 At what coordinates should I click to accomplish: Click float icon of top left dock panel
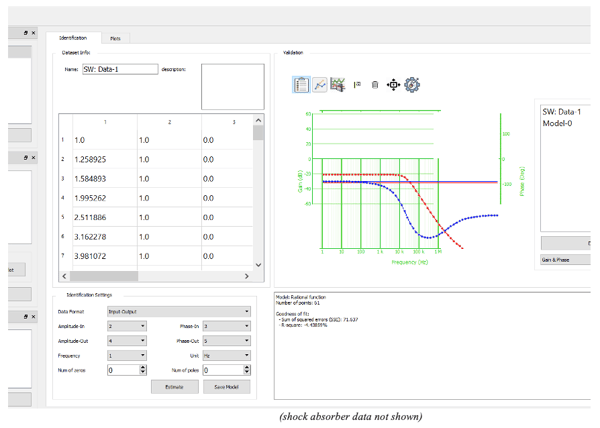26,33
